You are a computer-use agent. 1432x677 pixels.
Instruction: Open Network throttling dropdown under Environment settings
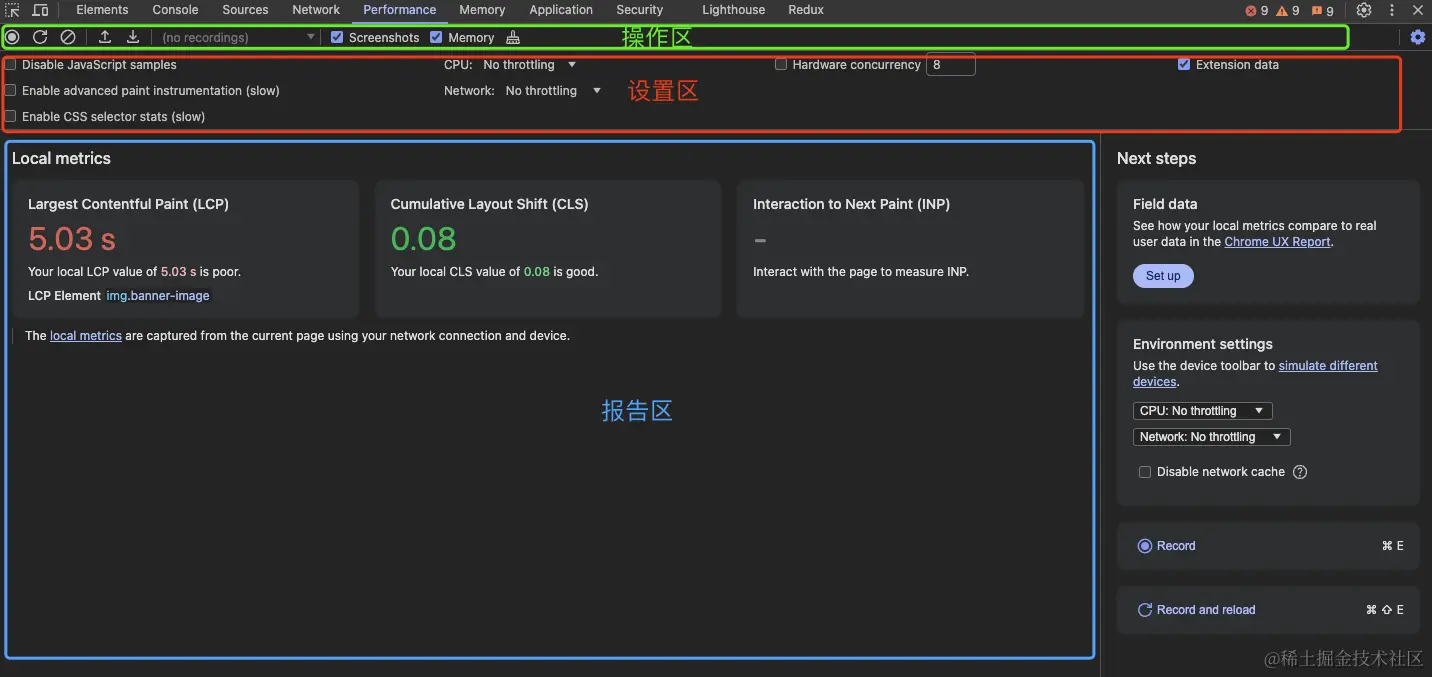tap(1212, 437)
